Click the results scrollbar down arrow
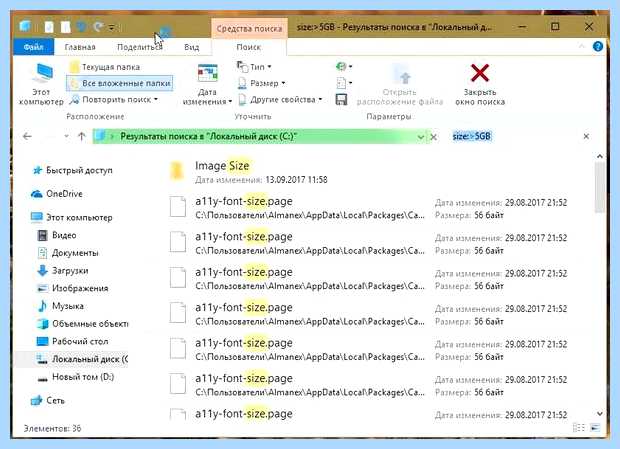Image resolution: width=620 pixels, height=449 pixels. (600, 413)
